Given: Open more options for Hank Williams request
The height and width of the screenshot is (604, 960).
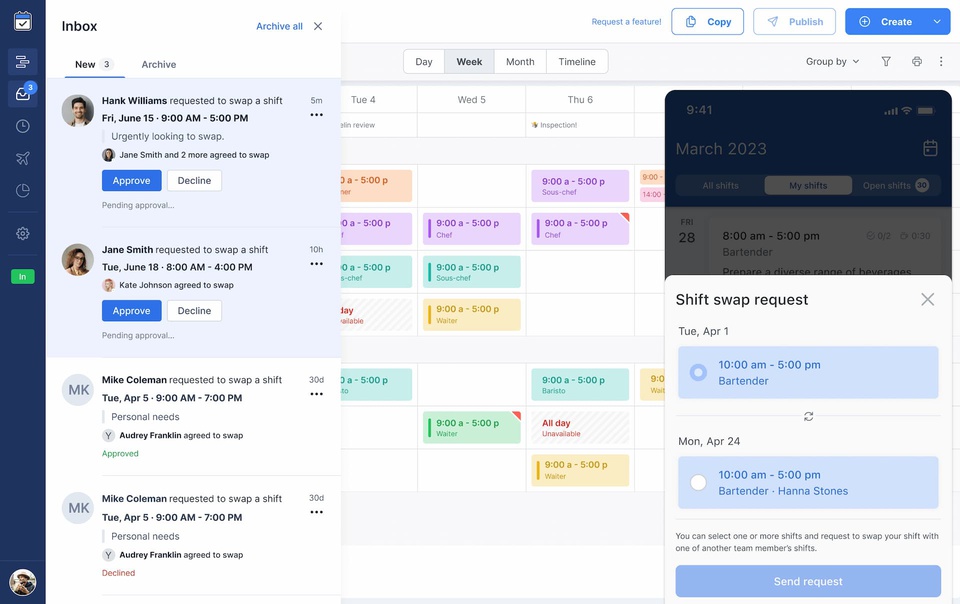Looking at the screenshot, I should point(316,115).
